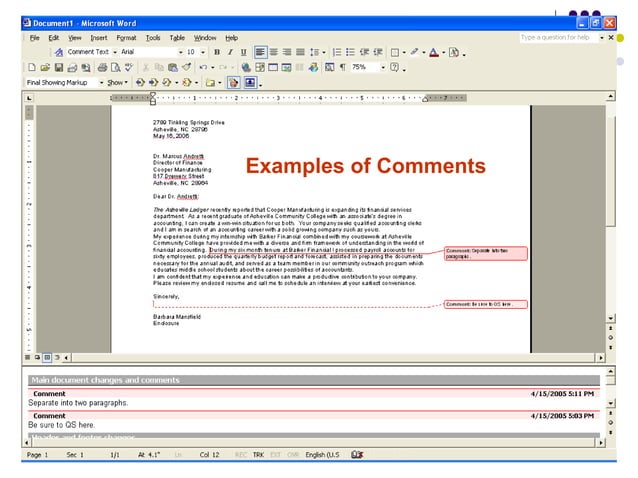Toggle bold formatting in the toolbar
This screenshot has height=478, width=638.
(217, 52)
